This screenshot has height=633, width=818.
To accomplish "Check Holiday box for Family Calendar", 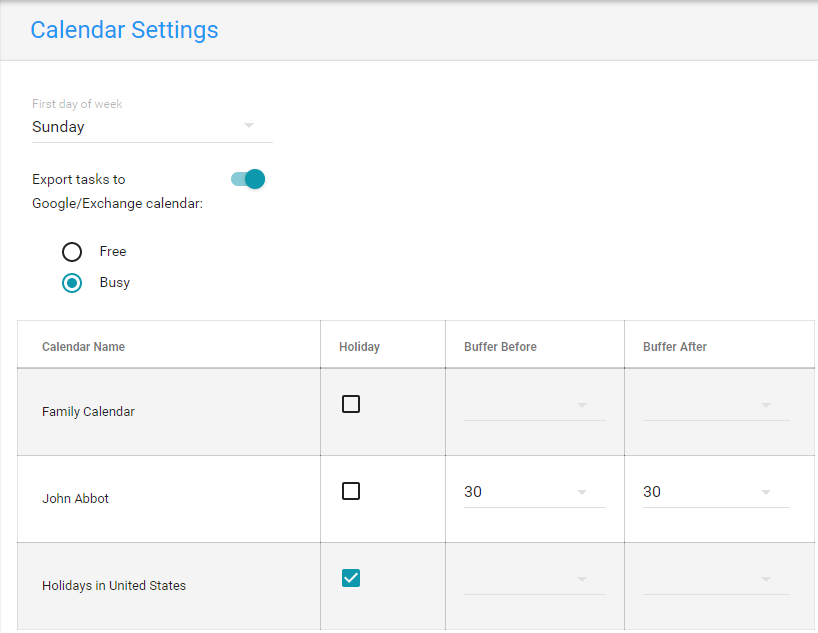I will [x=351, y=404].
